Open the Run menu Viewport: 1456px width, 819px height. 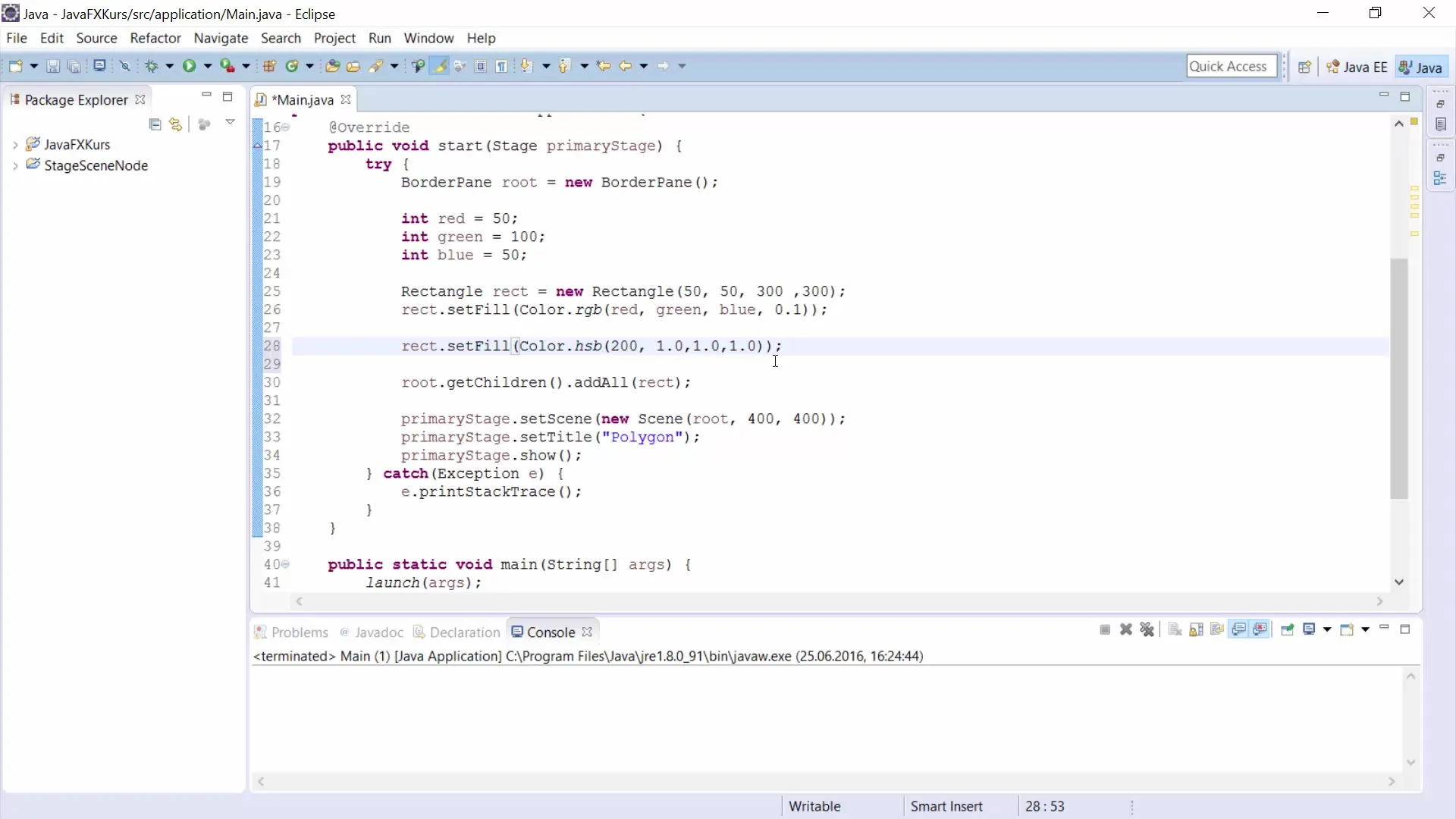pyautogui.click(x=380, y=38)
